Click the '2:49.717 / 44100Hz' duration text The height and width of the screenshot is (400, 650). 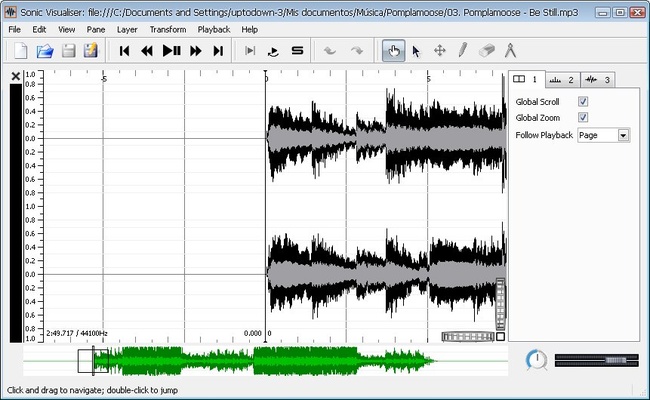point(77,333)
